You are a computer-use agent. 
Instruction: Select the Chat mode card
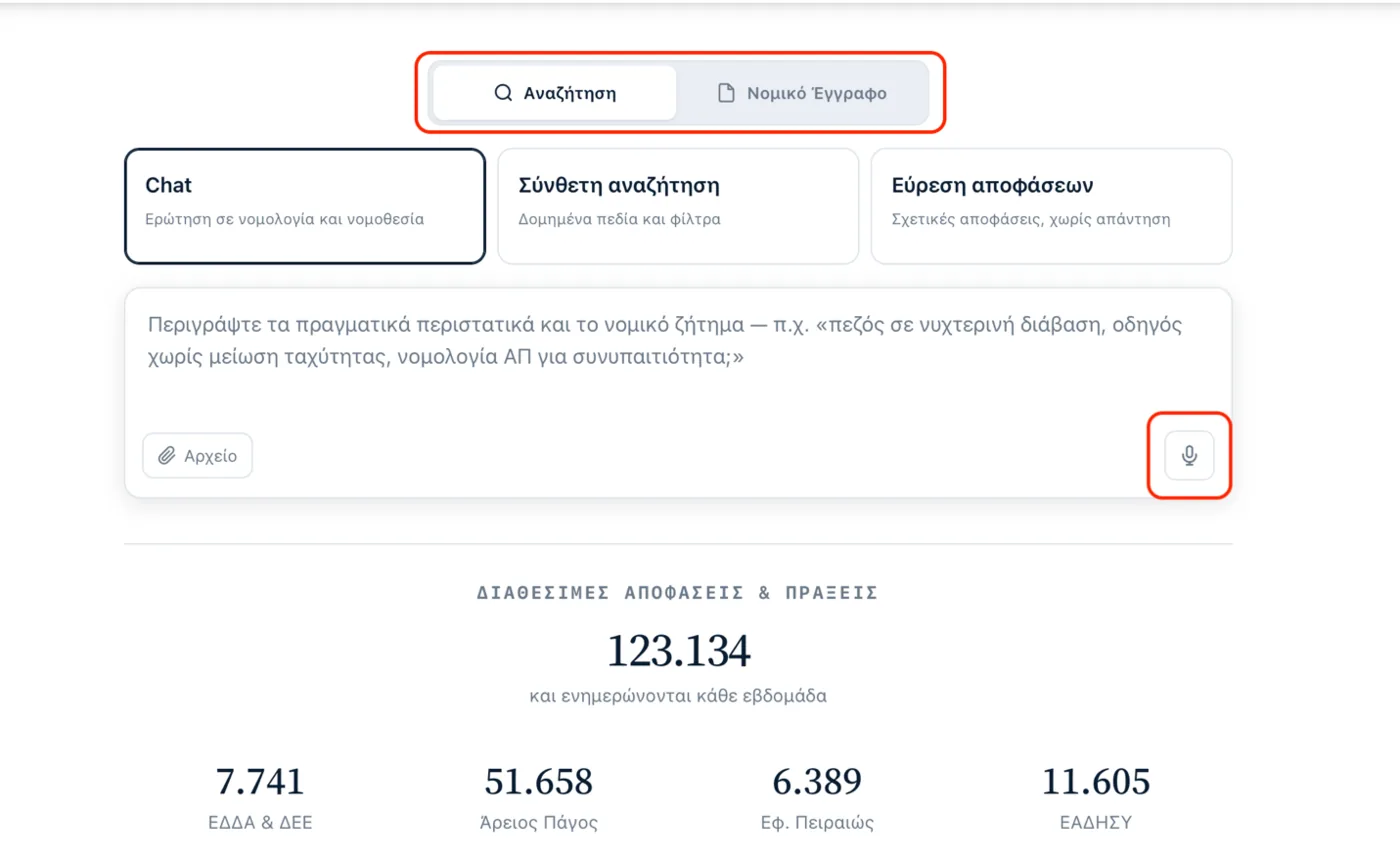point(305,206)
